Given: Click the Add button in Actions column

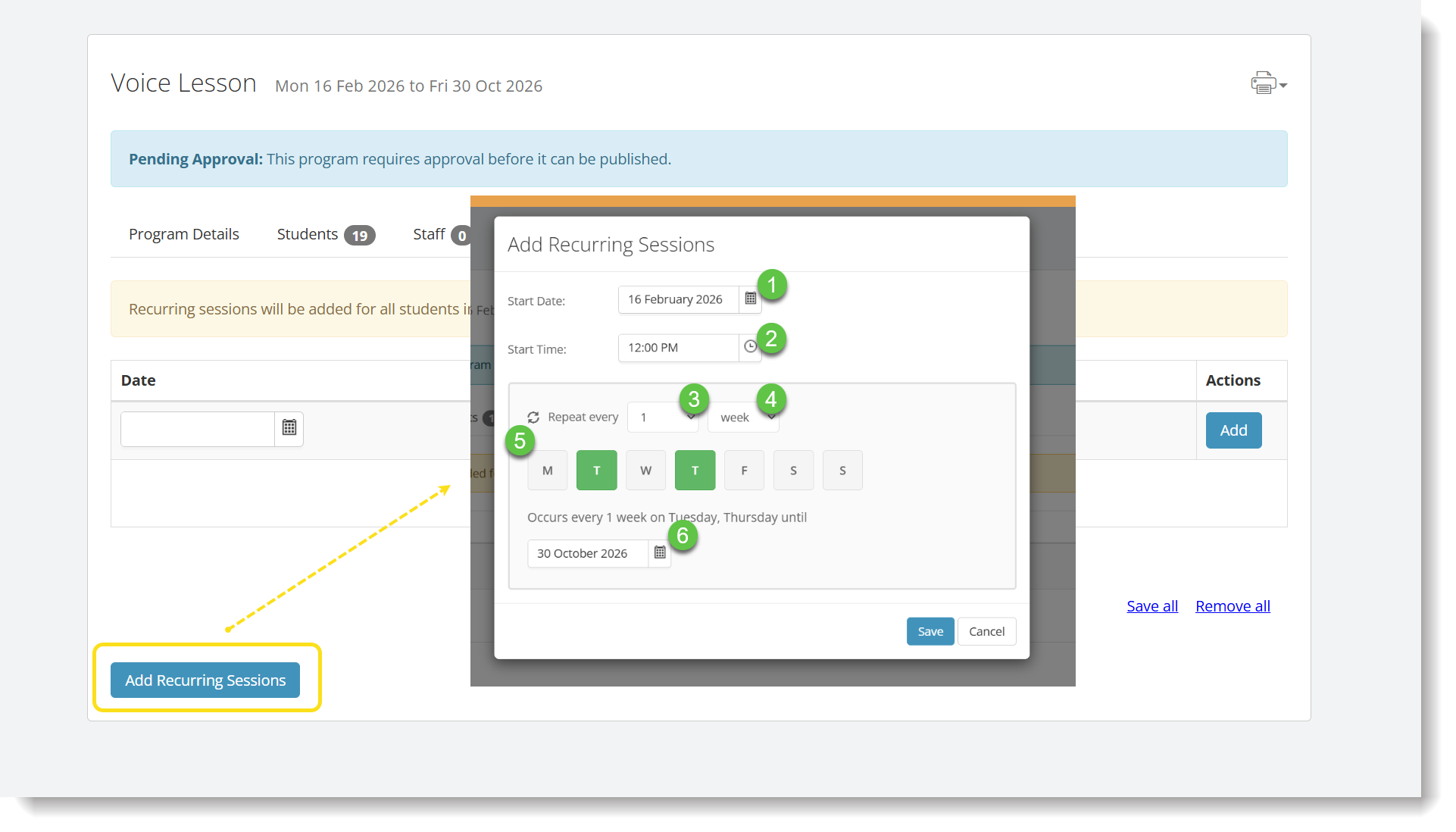Looking at the screenshot, I should coord(1233,430).
